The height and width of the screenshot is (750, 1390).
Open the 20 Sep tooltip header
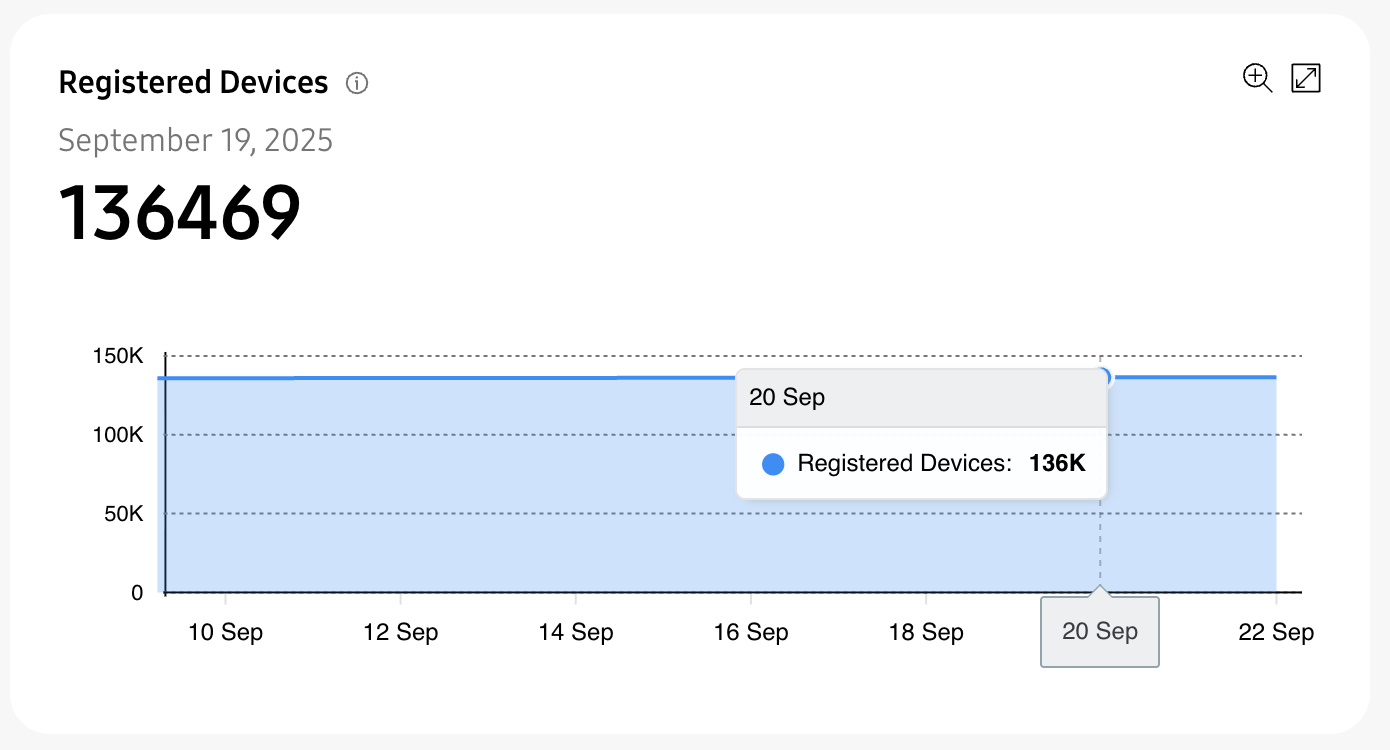point(786,397)
